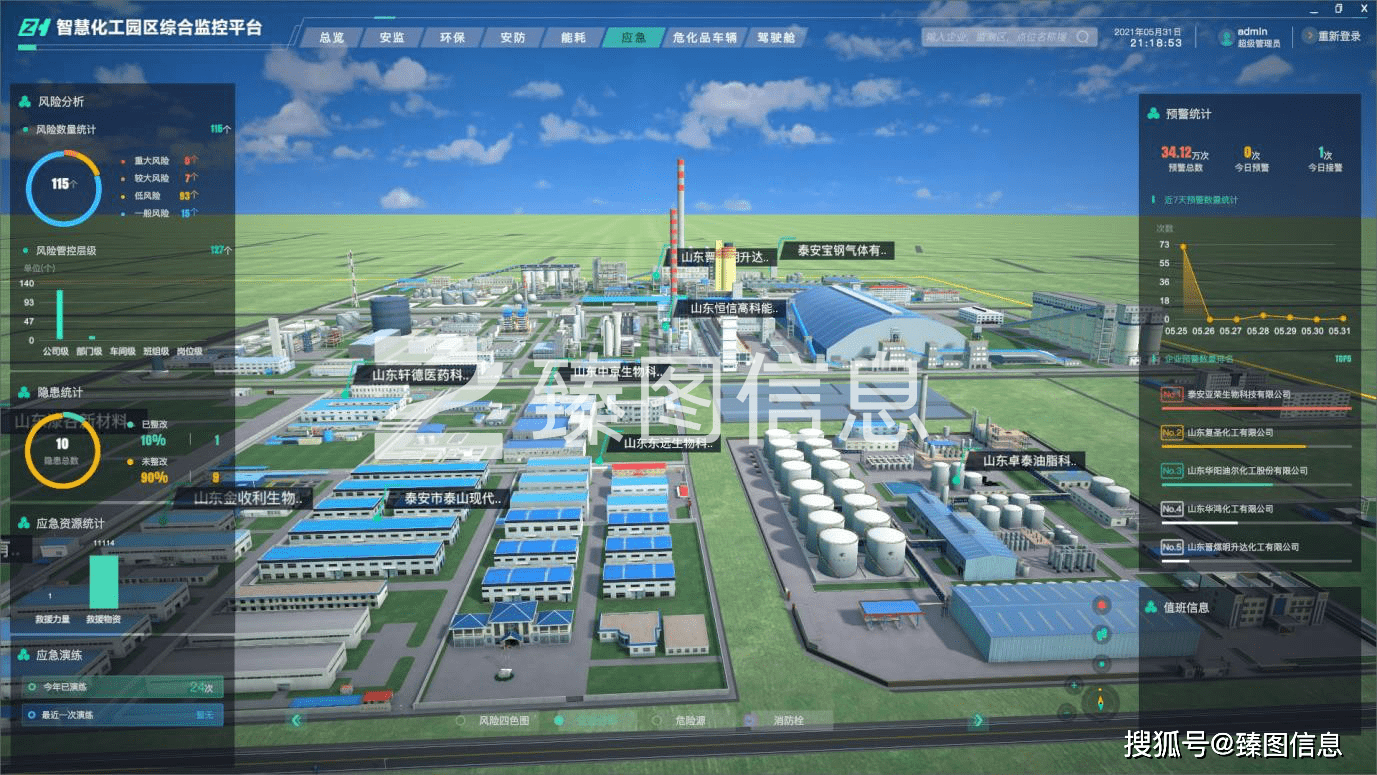
Task: Open No.2 山东晨圣化工有限公司 ranking row
Action: [x=1256, y=434]
